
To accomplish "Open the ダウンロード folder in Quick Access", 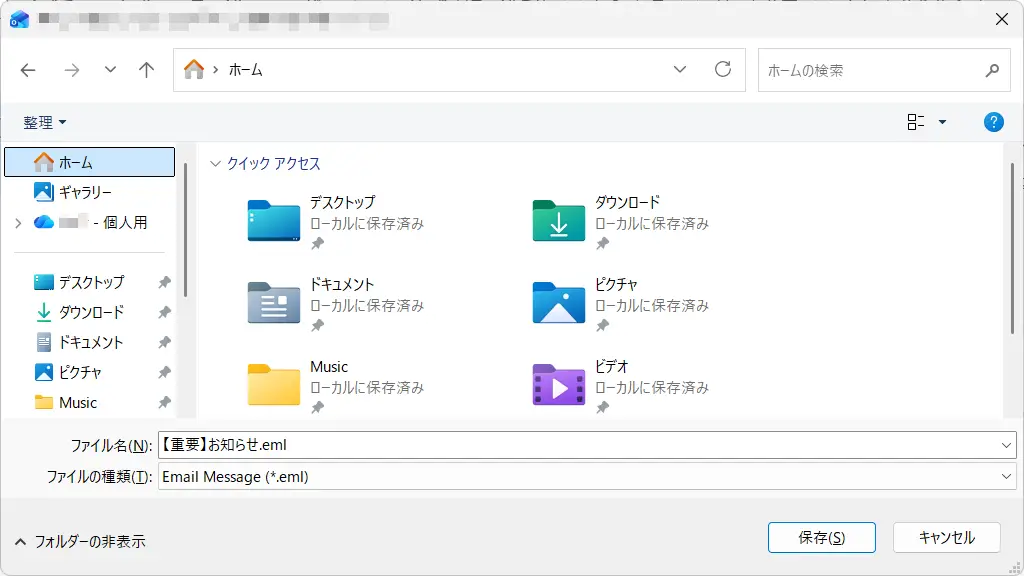I will 558,221.
